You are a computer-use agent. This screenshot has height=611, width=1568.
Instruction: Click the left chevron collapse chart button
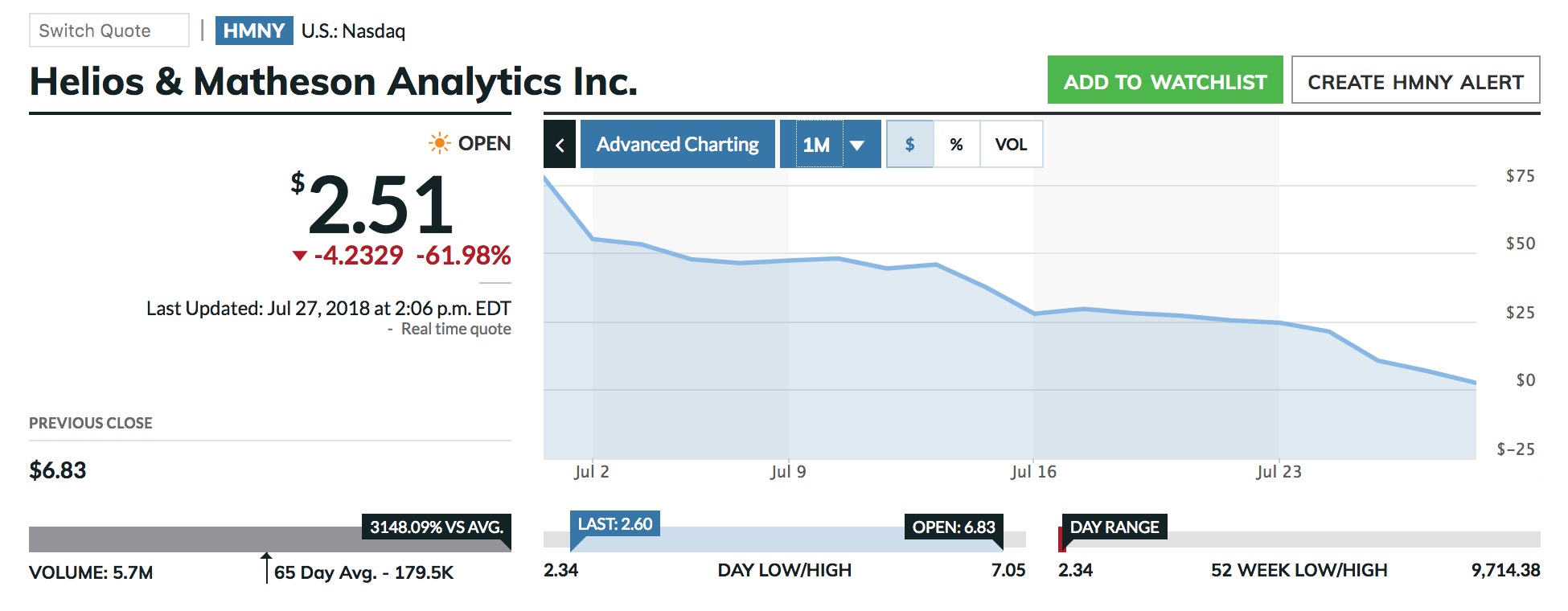click(x=560, y=145)
